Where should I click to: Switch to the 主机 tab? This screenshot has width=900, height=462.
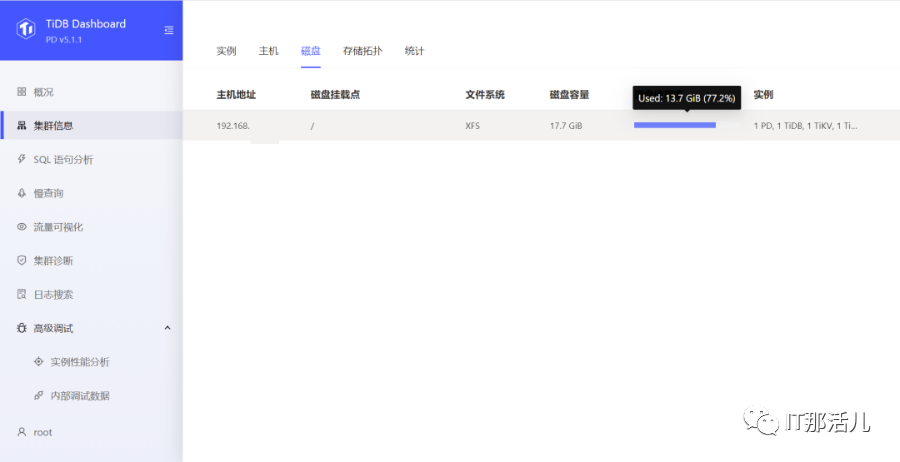coord(269,51)
